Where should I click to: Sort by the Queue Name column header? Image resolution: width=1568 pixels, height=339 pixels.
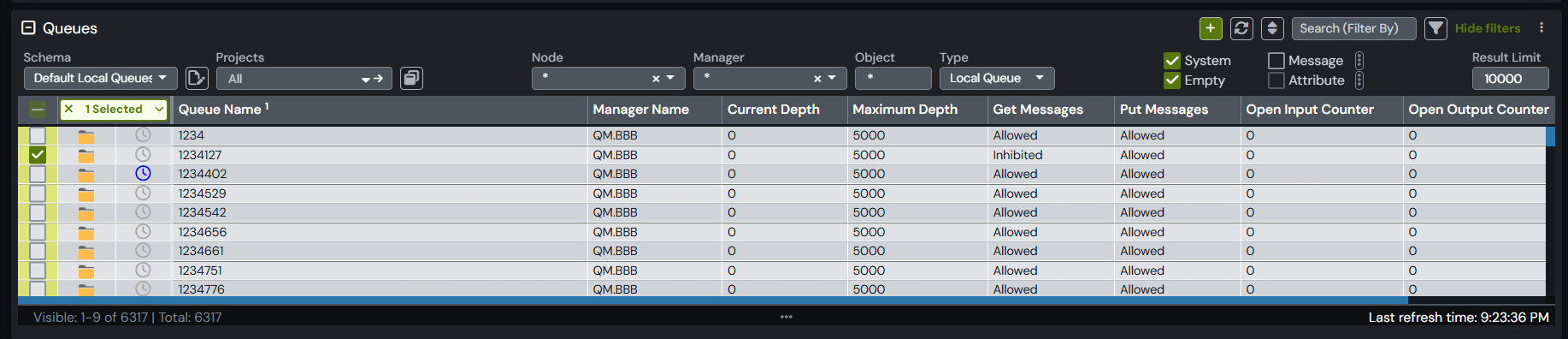[220, 110]
